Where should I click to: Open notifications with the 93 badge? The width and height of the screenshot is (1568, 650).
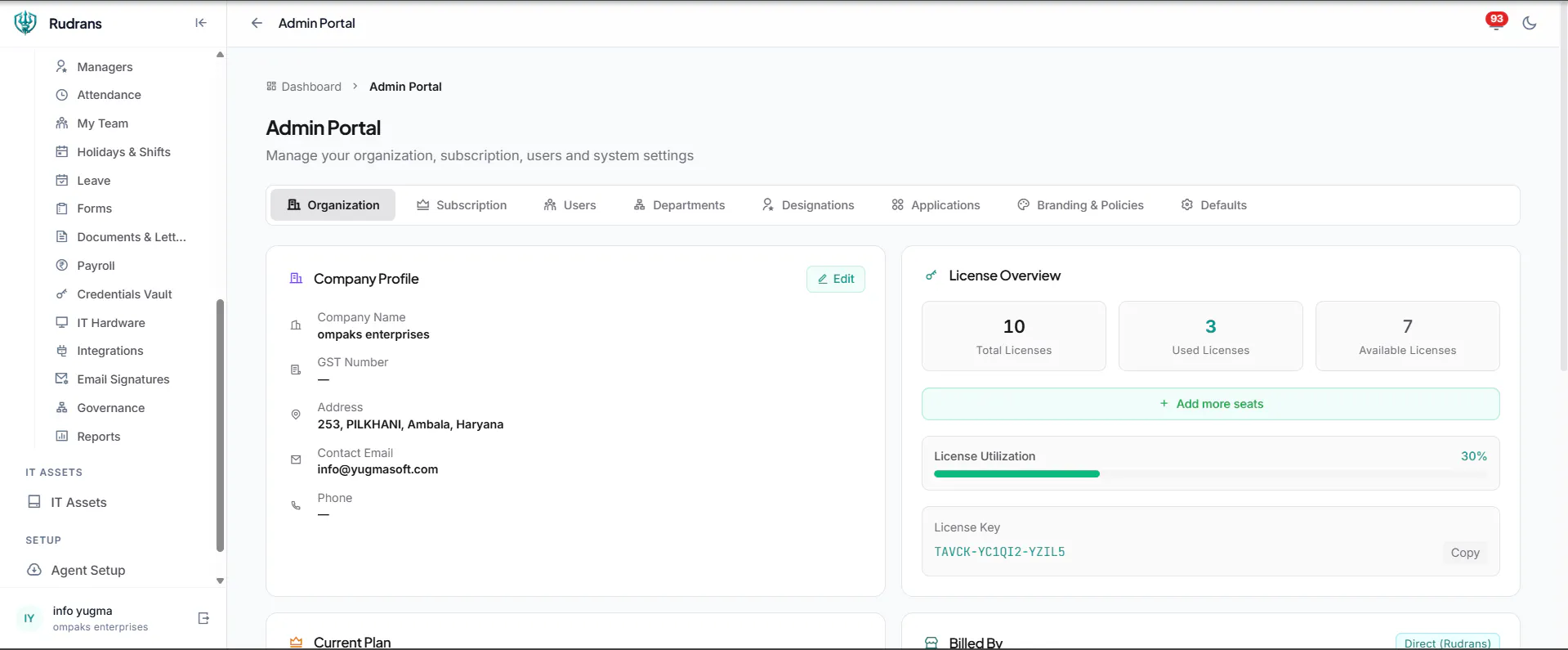pos(1496,21)
